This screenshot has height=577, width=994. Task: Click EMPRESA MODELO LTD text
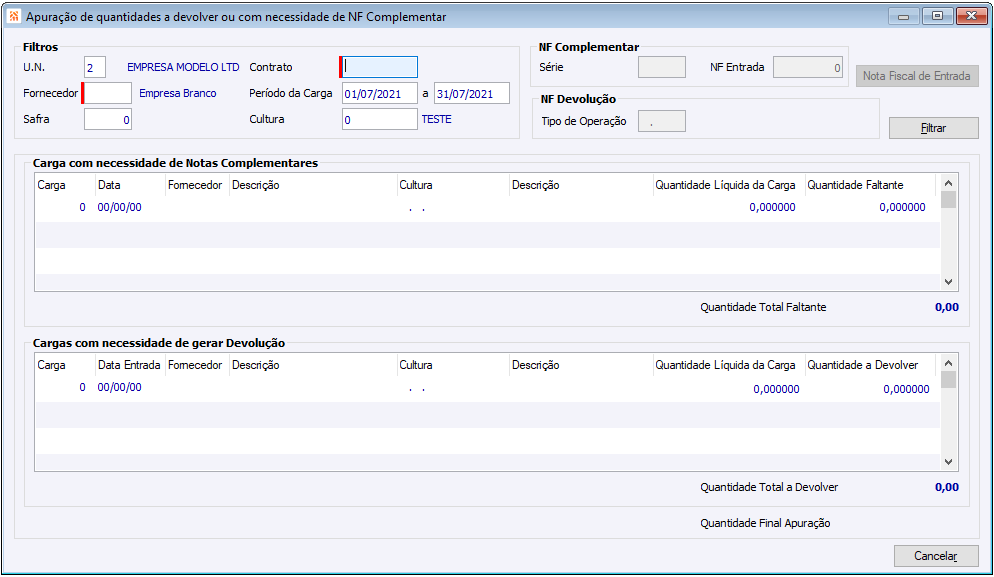[183, 67]
